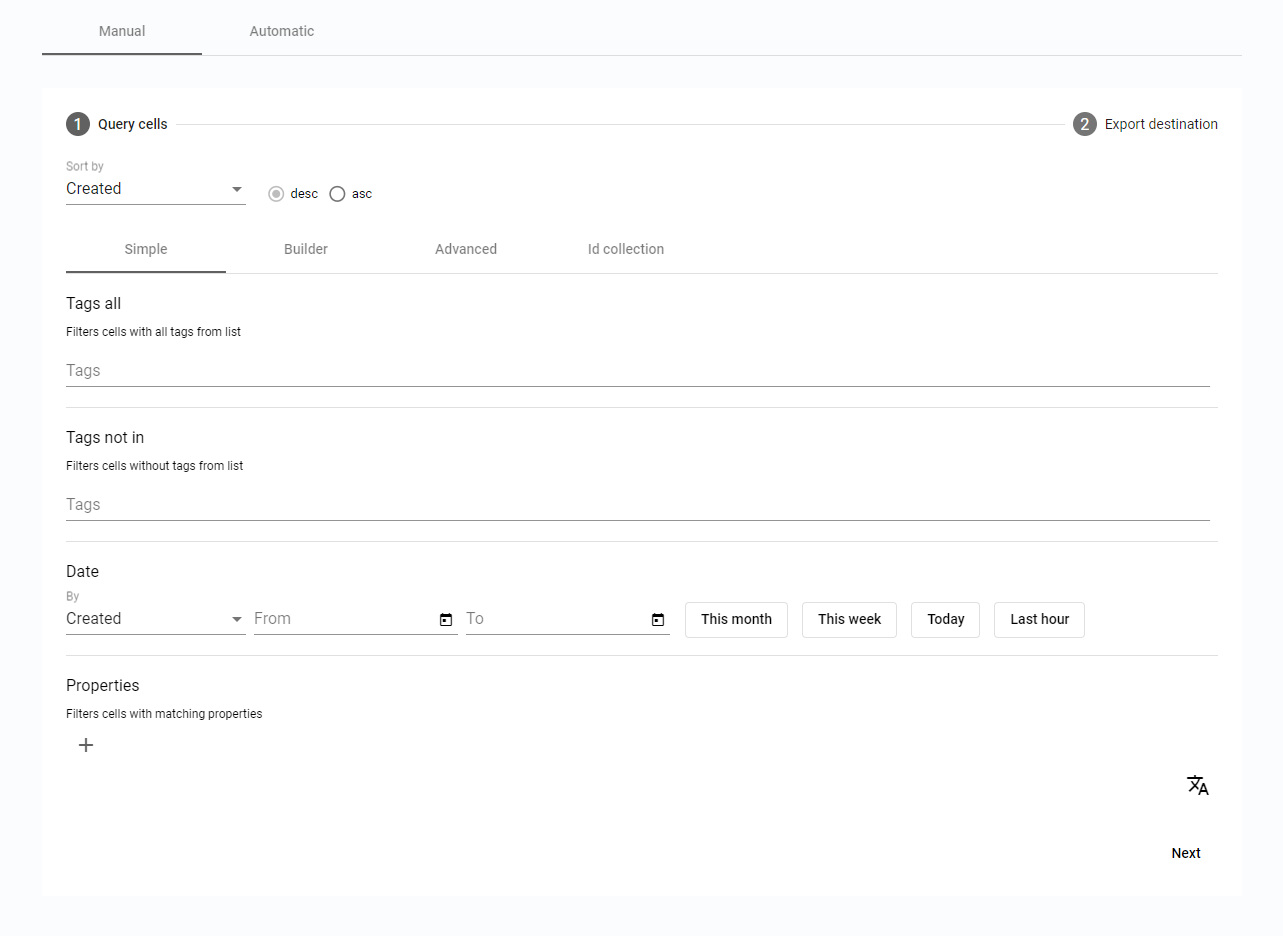The height and width of the screenshot is (936, 1283).
Task: Click the step 2 Export destination indicator
Action: 1084,124
